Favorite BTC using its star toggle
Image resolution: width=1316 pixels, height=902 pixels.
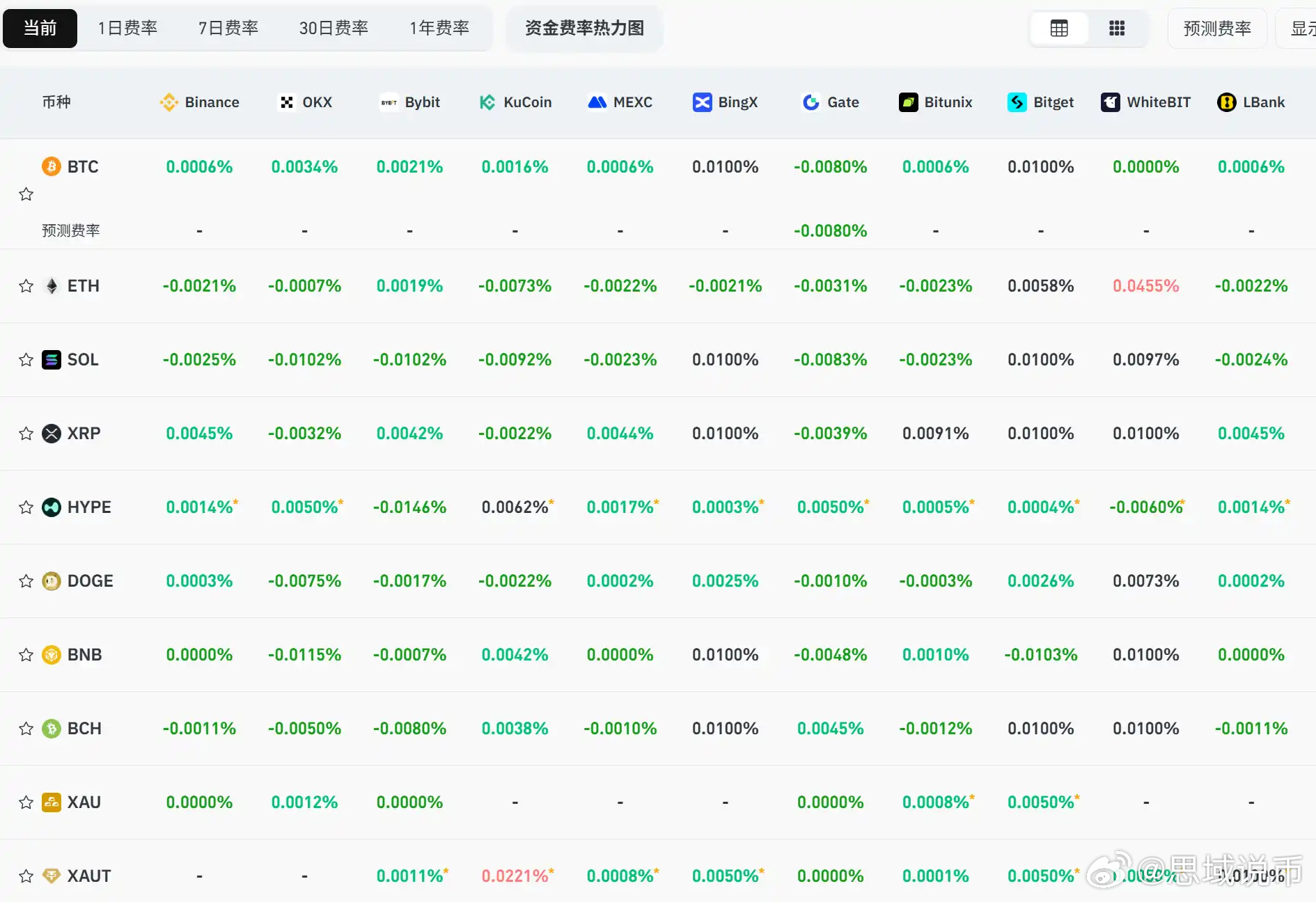(x=26, y=194)
